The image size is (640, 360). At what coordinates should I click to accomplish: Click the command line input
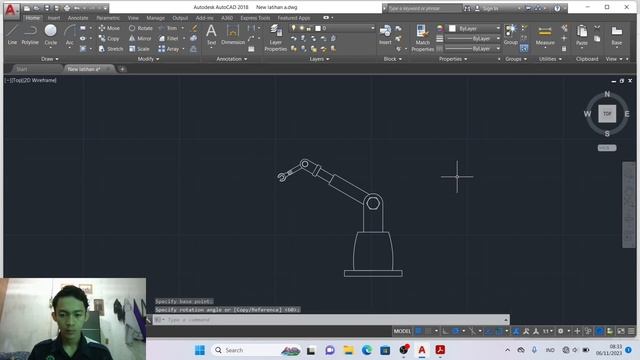click(331, 320)
